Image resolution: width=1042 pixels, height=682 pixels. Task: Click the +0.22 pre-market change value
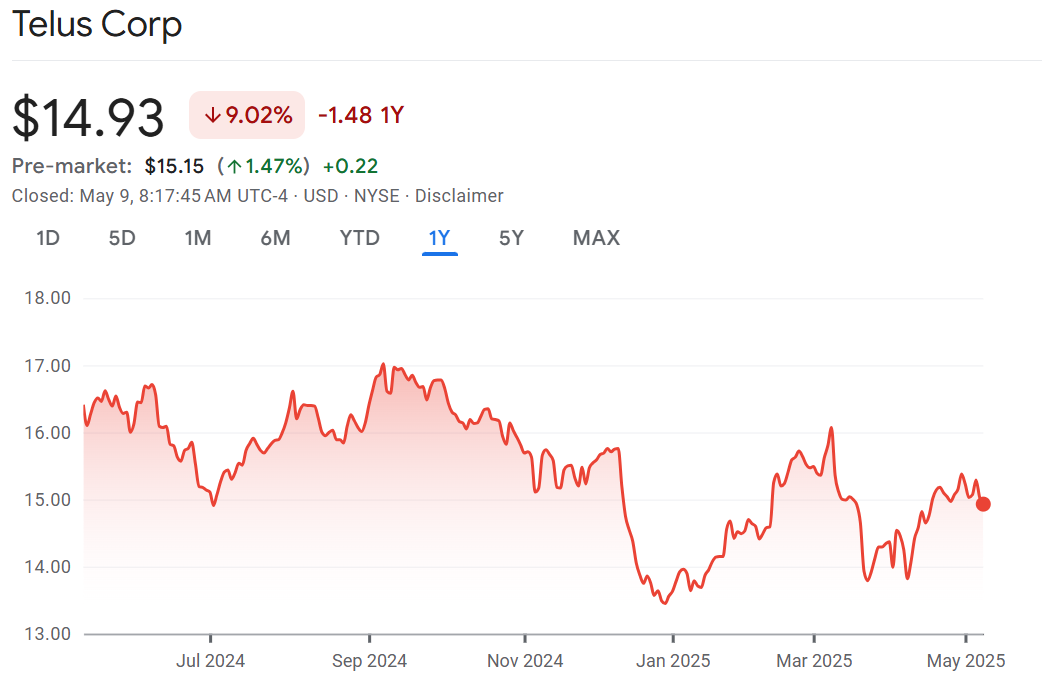[350, 166]
